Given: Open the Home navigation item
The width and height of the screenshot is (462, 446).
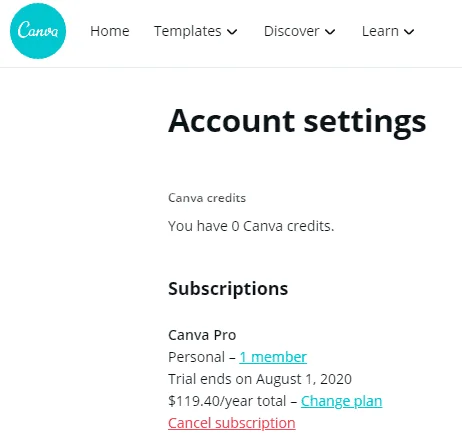Looking at the screenshot, I should click(x=110, y=31).
